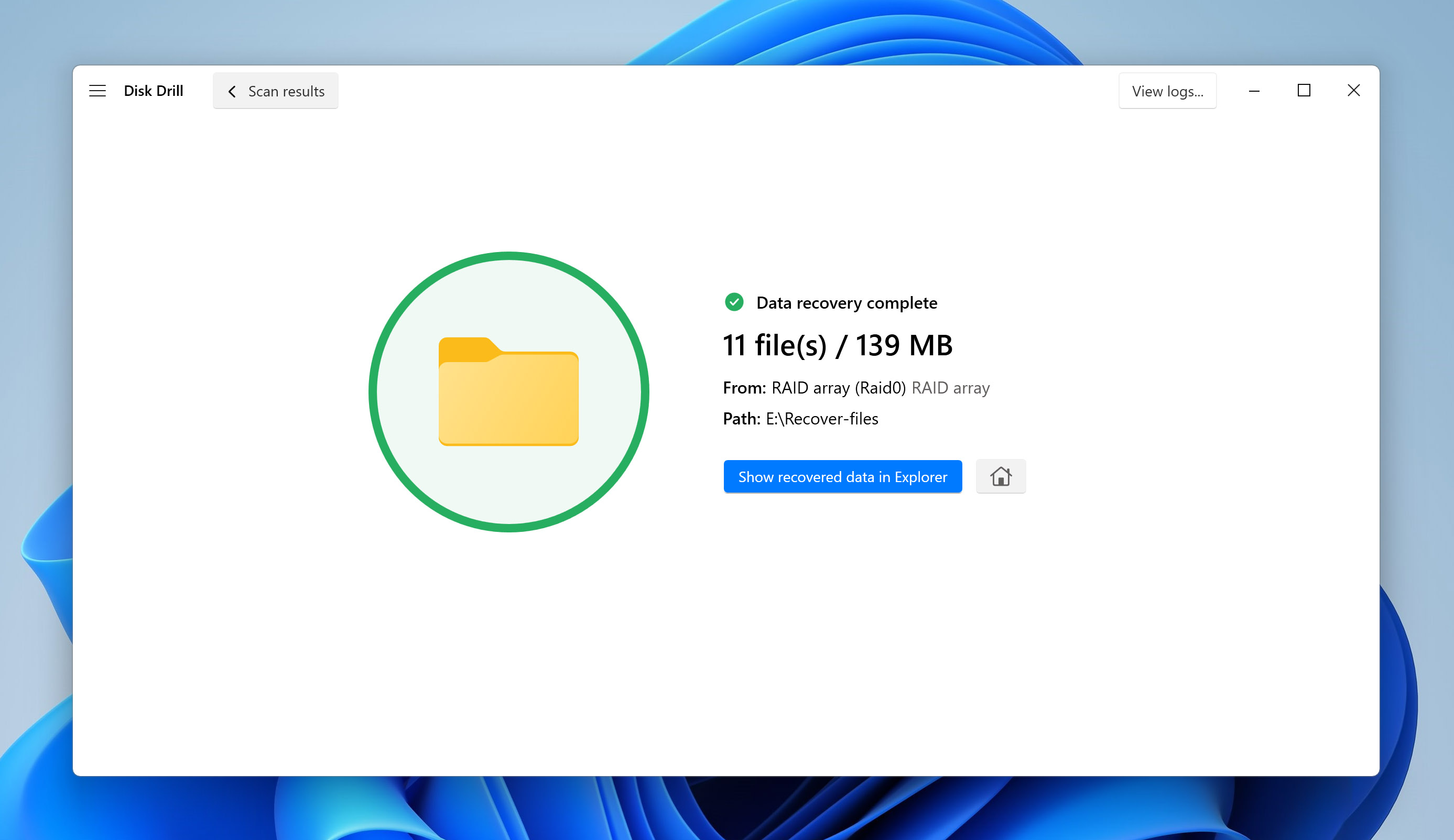Select the recovery path display area
Viewport: 1454px width, 840px height.
(x=800, y=418)
